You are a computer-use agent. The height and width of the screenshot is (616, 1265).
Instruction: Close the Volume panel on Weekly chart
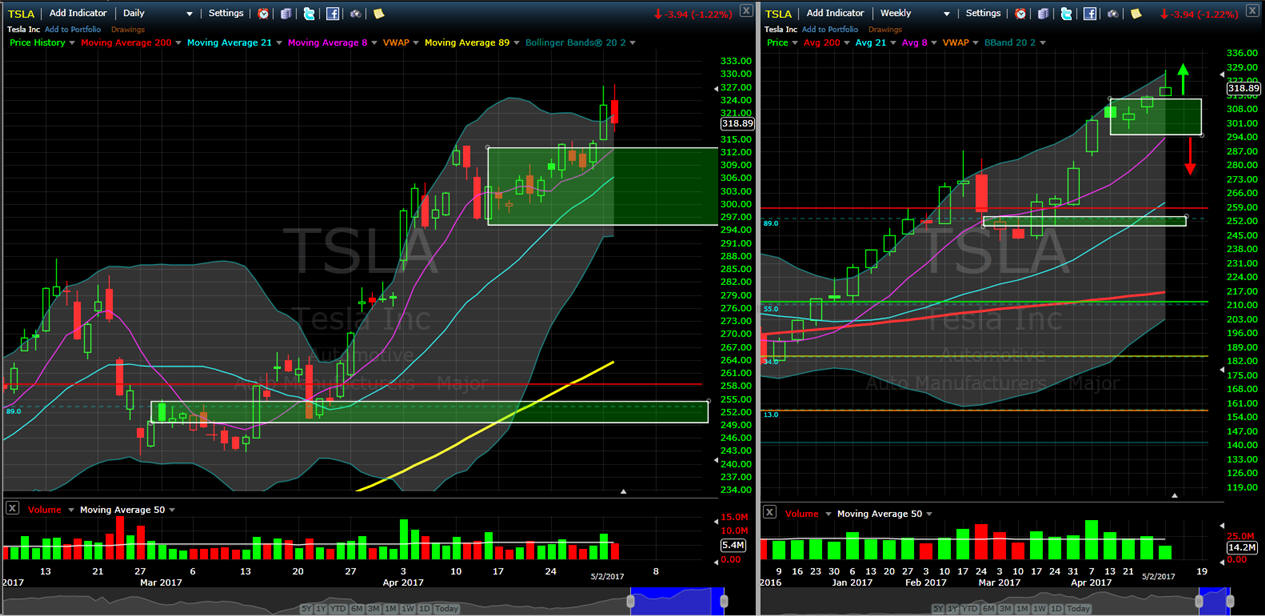769,512
